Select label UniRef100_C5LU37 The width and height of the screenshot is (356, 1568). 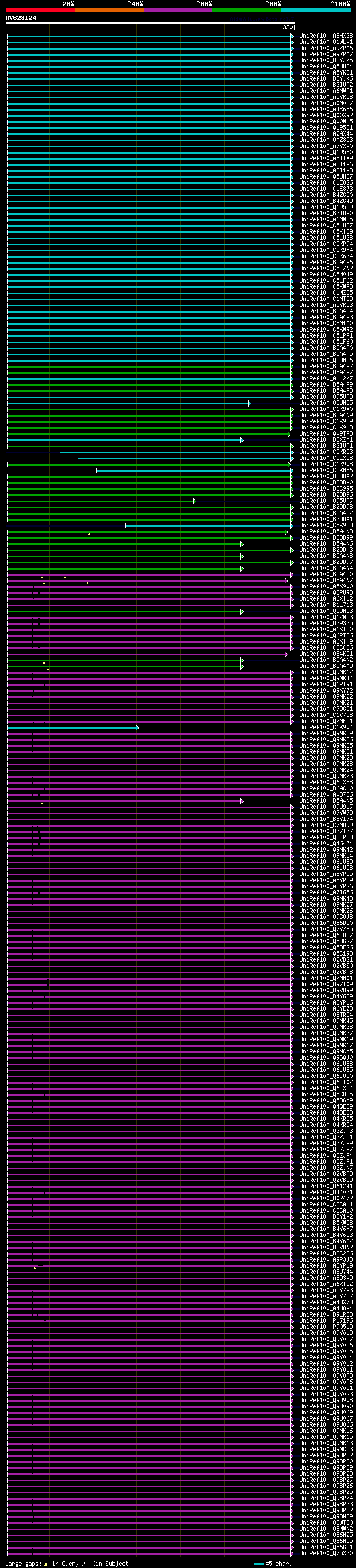point(326,225)
